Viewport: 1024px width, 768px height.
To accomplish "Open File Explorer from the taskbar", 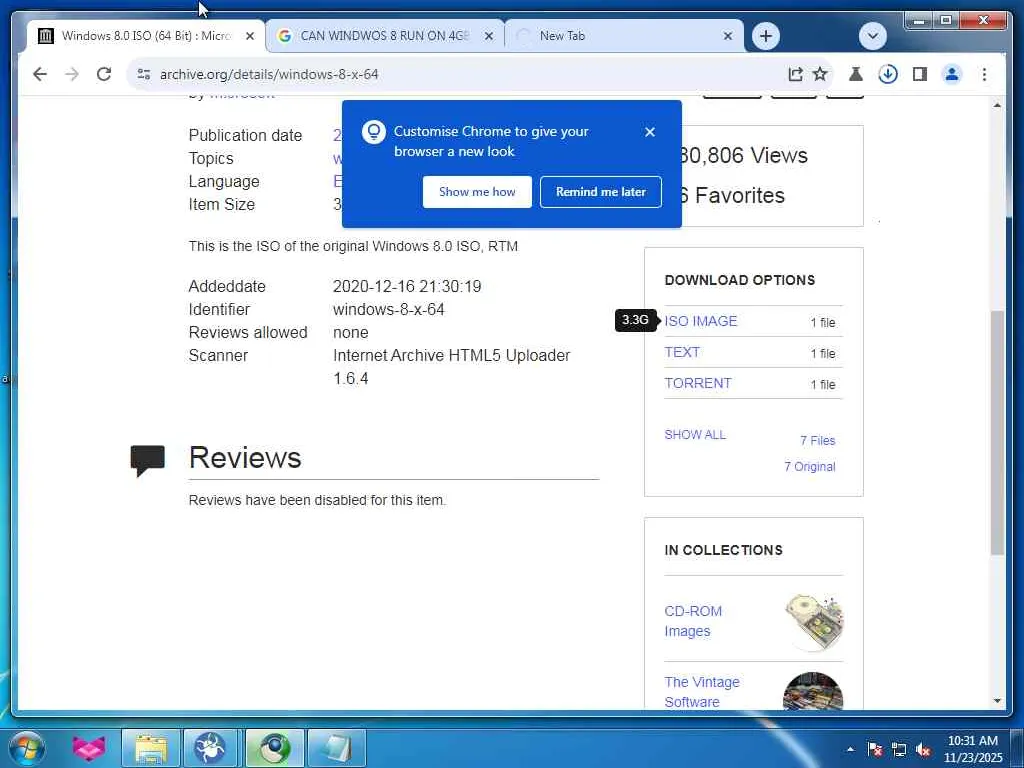I will (151, 748).
